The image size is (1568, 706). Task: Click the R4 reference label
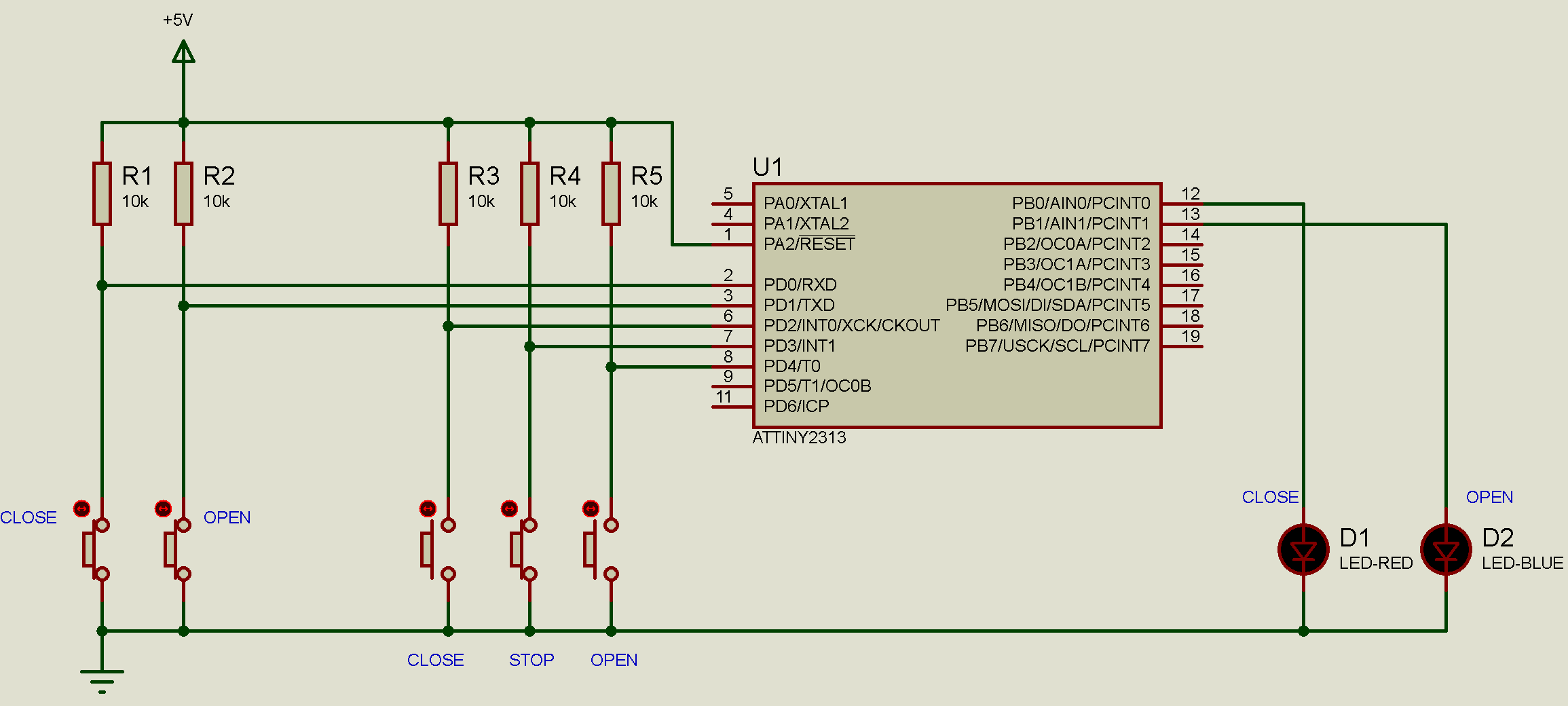pyautogui.click(x=565, y=176)
